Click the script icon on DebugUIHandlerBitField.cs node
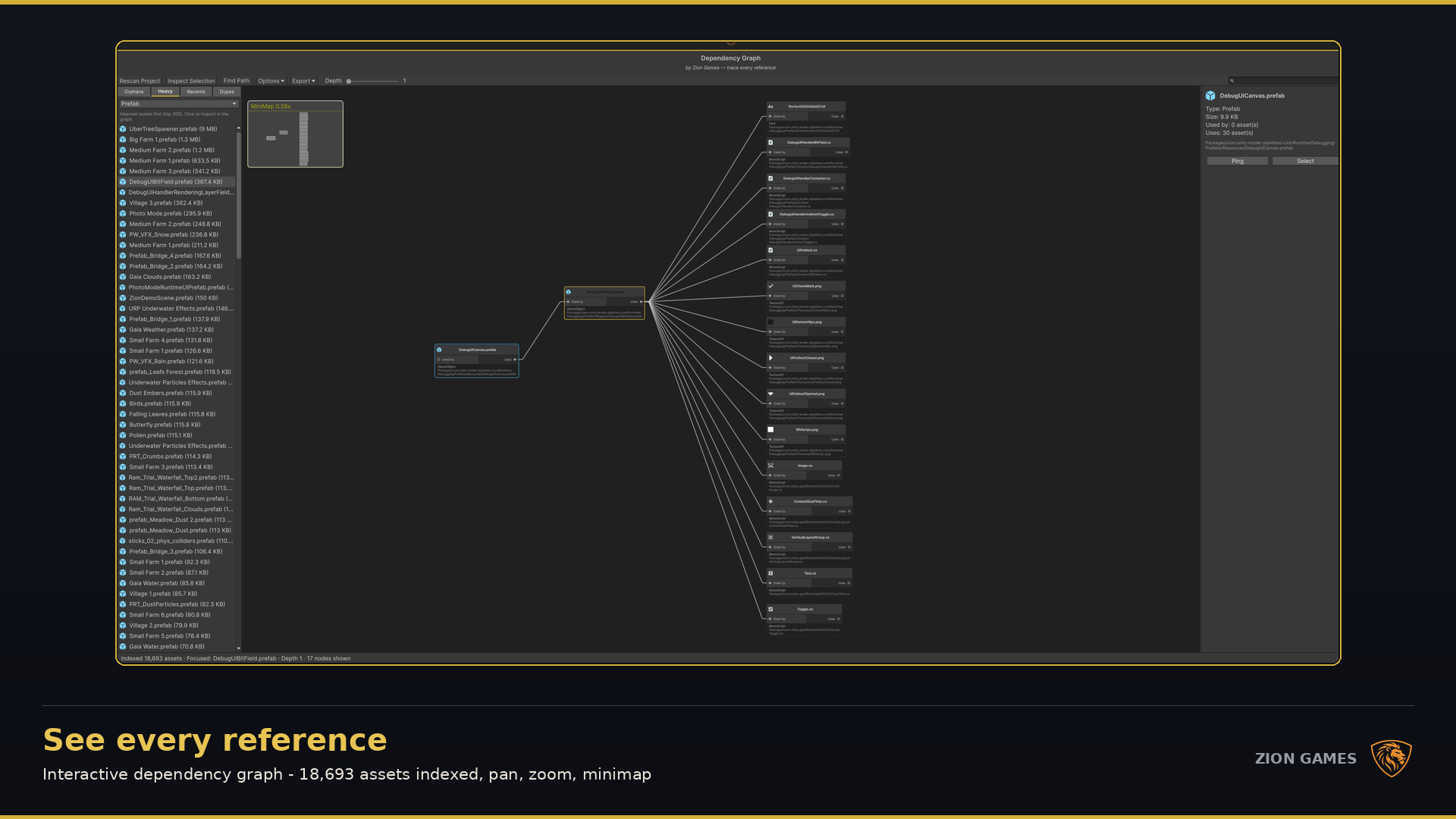Viewport: 1456px width, 819px height. pos(771,143)
